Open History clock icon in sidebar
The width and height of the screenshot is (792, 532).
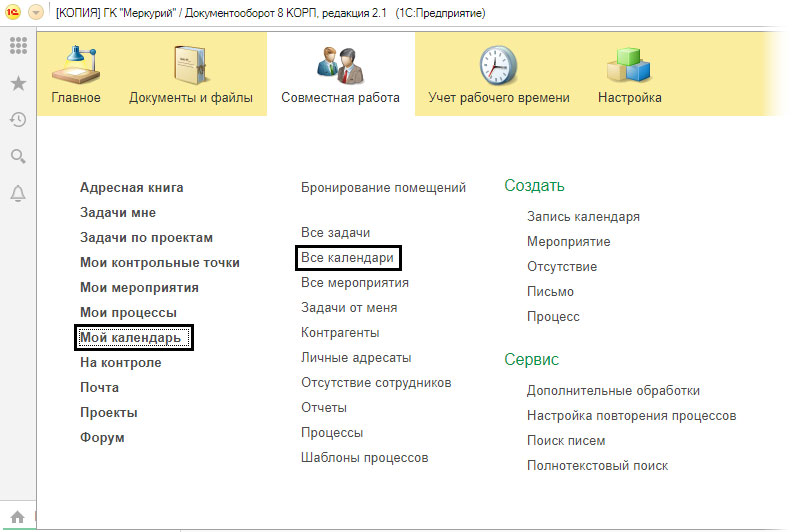[18, 119]
